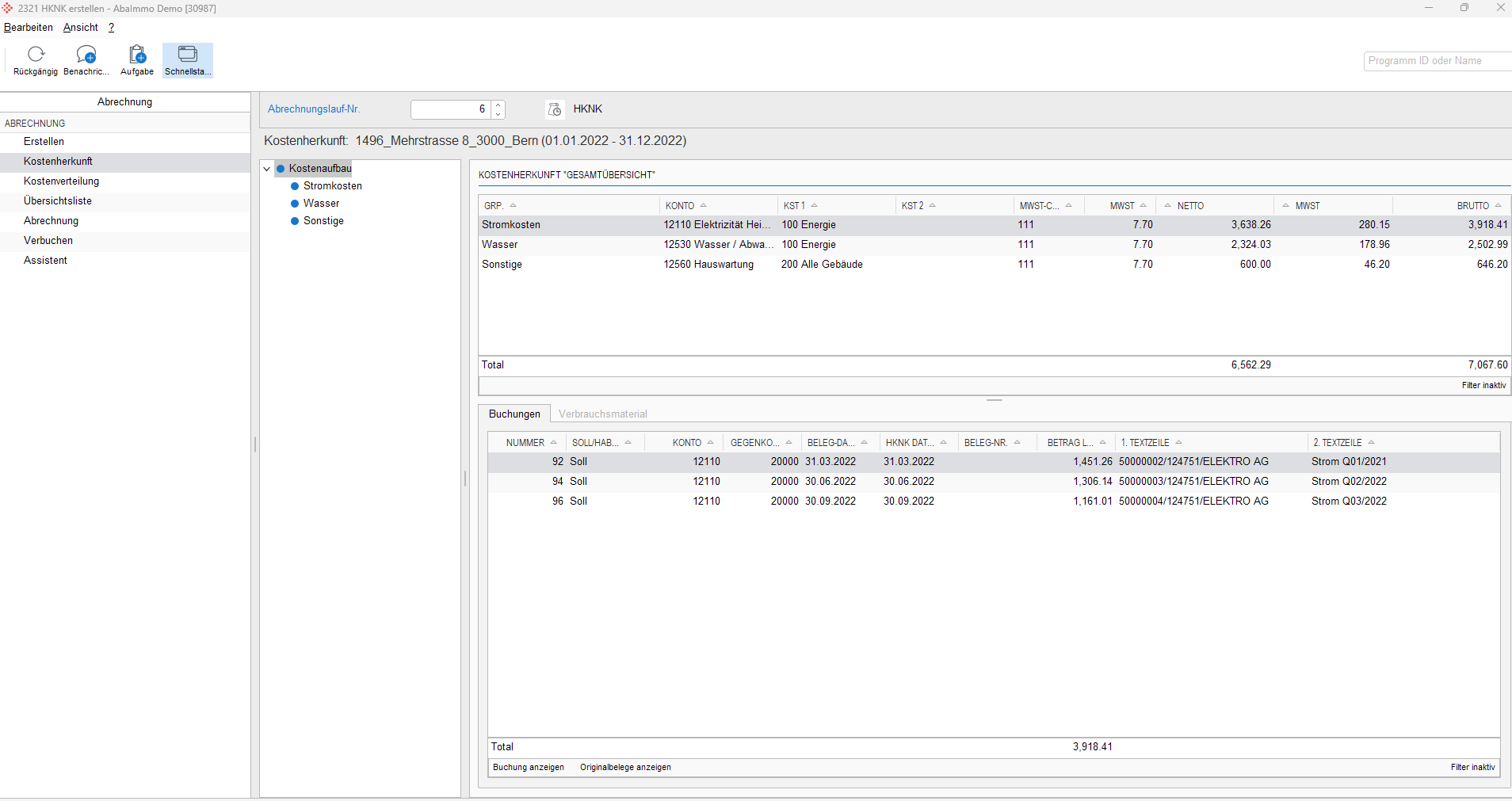Collapse the Kostenaufbau tree node
1512x801 pixels.
point(267,169)
